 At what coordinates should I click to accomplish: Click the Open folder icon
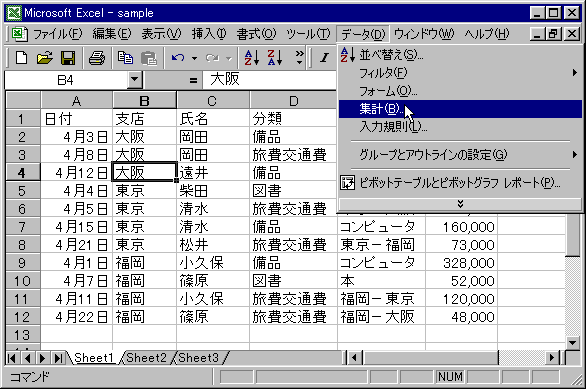point(44,58)
